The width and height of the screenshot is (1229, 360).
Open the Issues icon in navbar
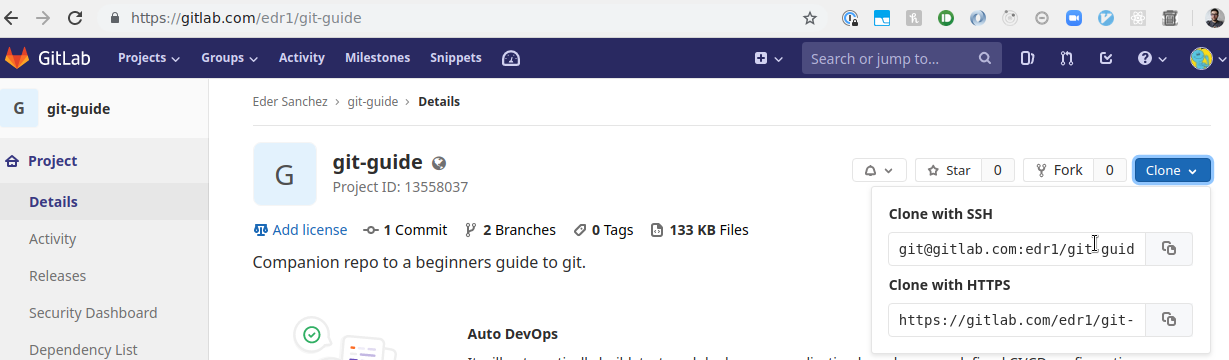pos(1028,58)
